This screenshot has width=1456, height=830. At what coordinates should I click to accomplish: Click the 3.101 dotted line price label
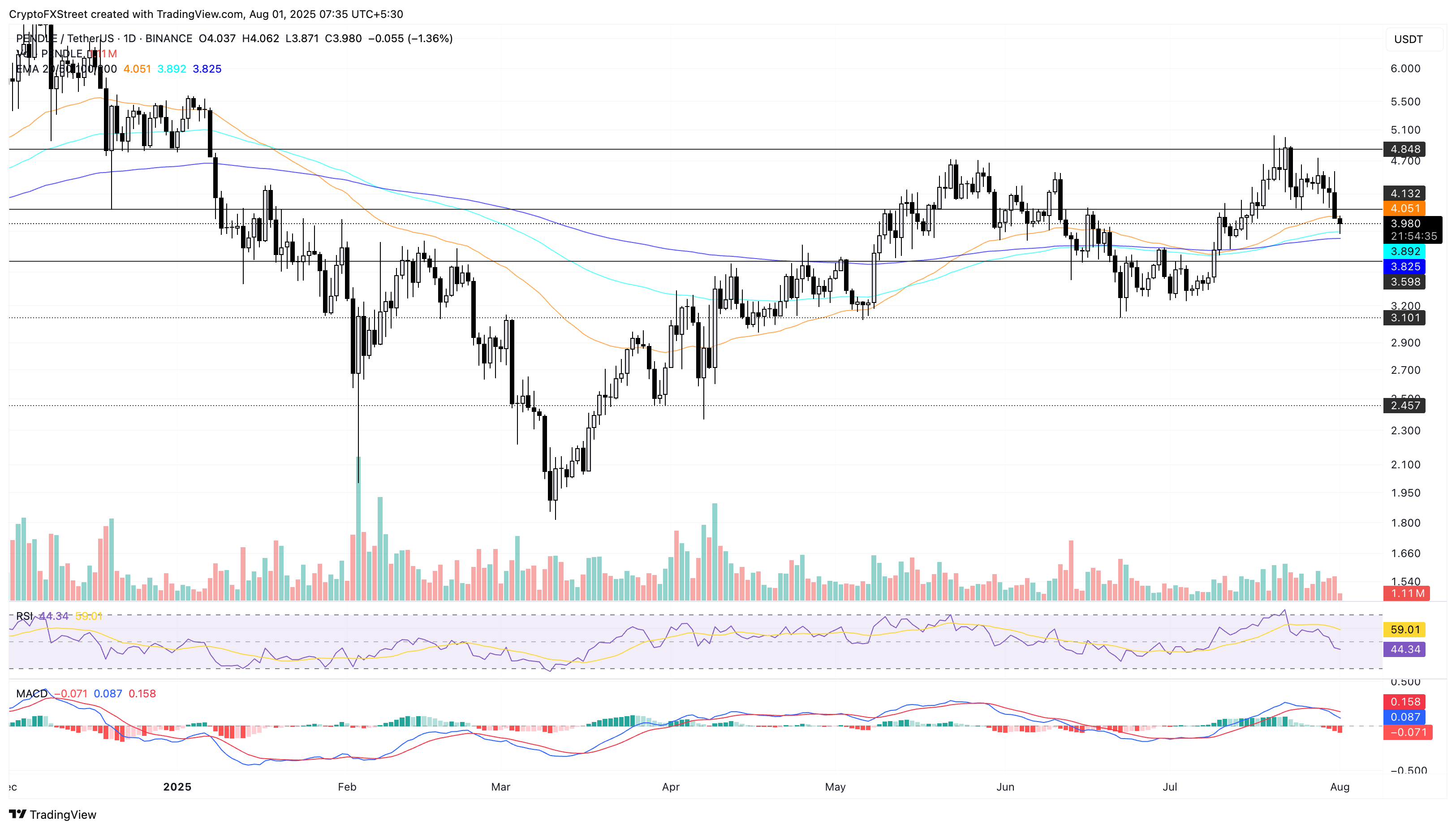(1404, 318)
